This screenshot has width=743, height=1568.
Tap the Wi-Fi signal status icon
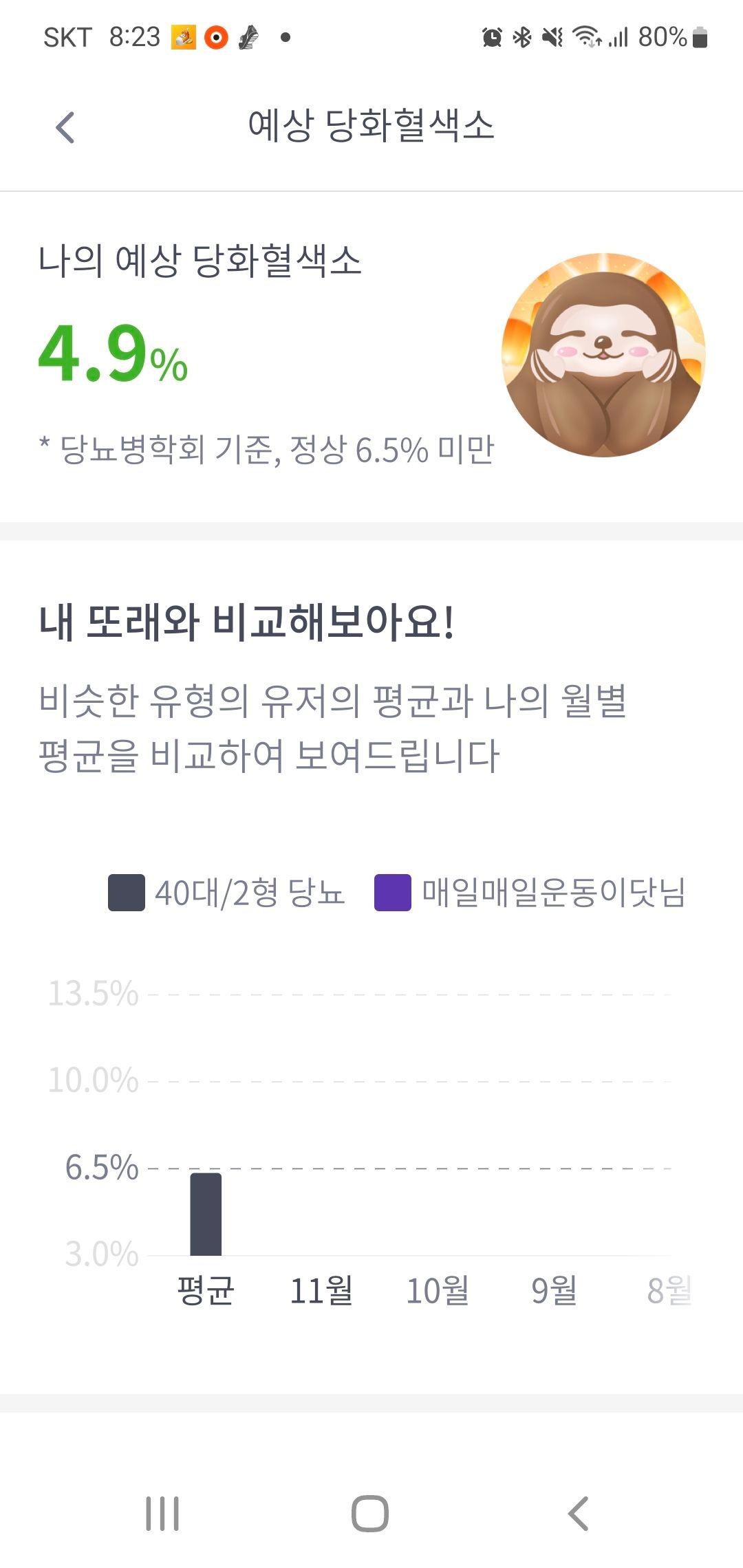(588, 37)
